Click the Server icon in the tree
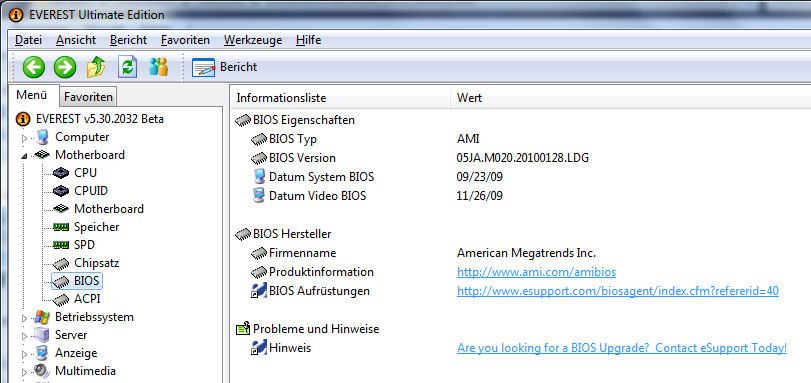Image resolution: width=811 pixels, height=383 pixels. (x=42, y=335)
